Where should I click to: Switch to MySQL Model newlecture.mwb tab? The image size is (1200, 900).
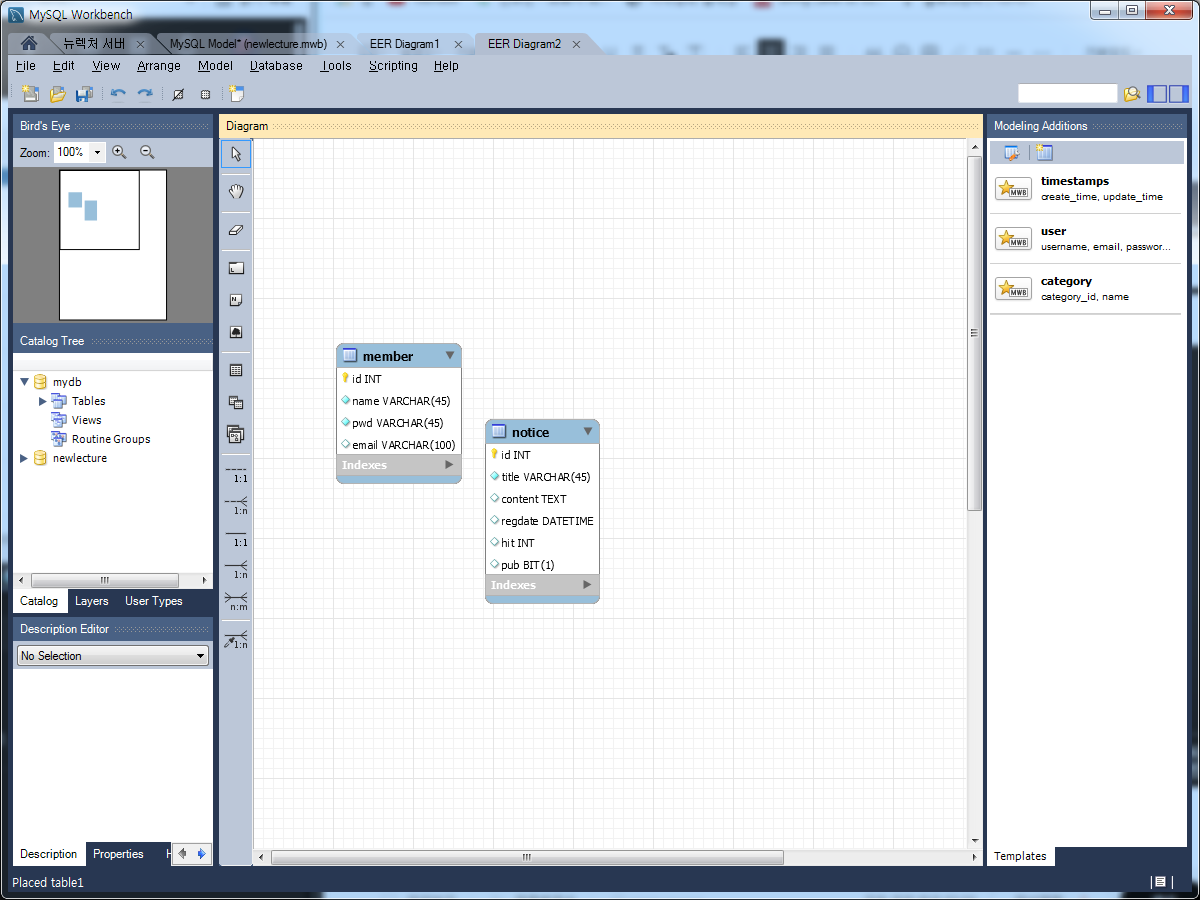(248, 44)
